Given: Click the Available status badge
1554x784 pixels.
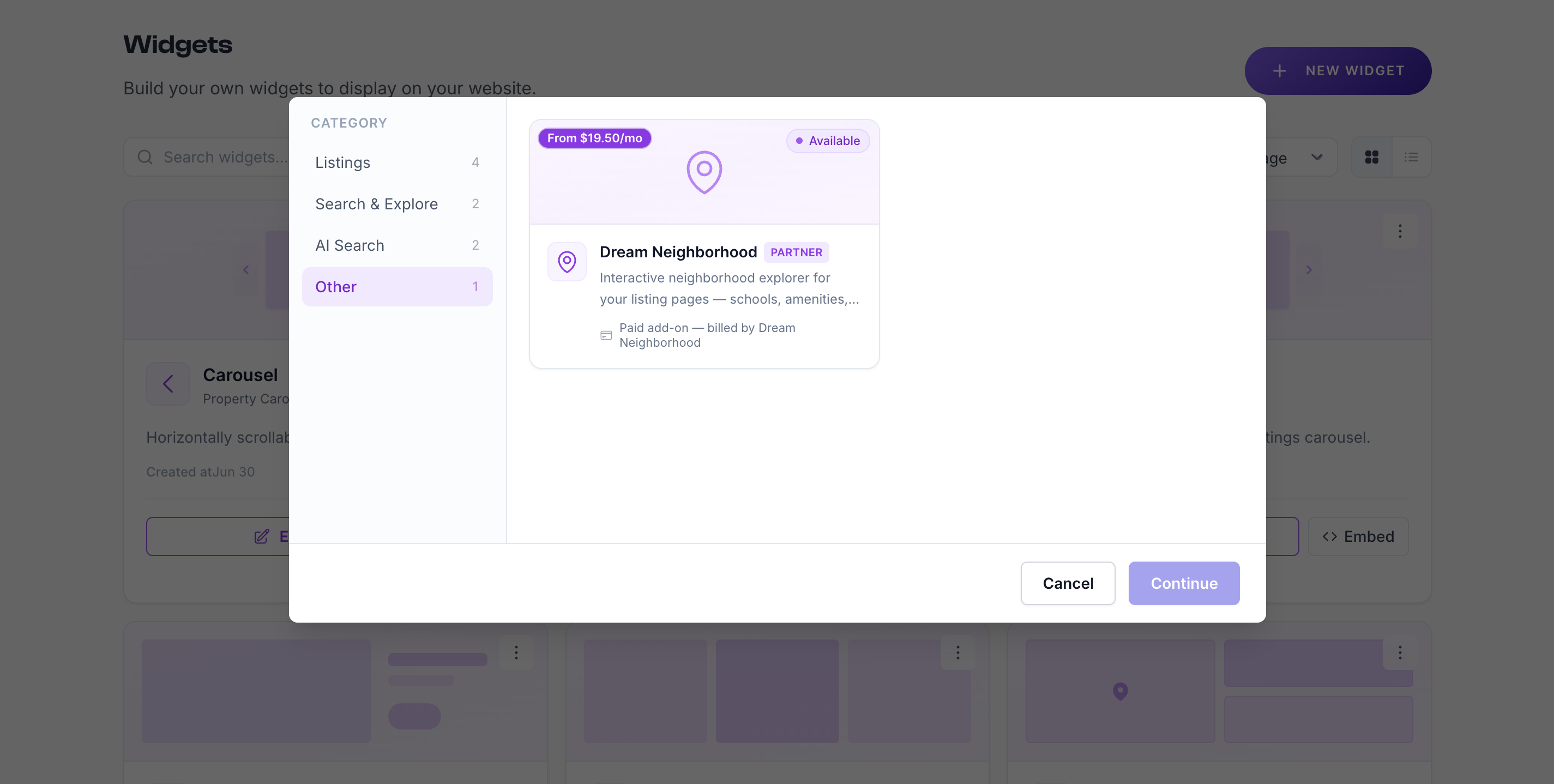Looking at the screenshot, I should click(x=828, y=141).
